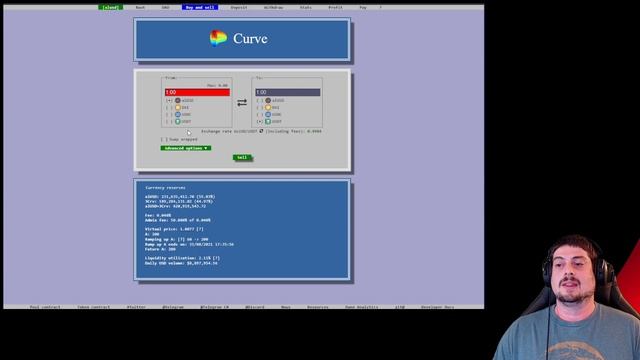
Task: Click the Liquidity utilization text line
Action: point(182,258)
